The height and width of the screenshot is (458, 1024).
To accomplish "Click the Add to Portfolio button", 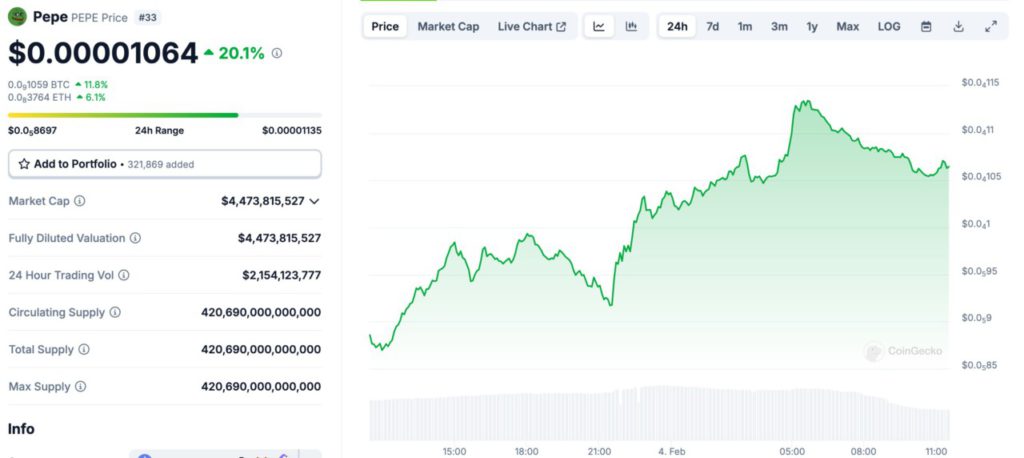I will click(165, 163).
